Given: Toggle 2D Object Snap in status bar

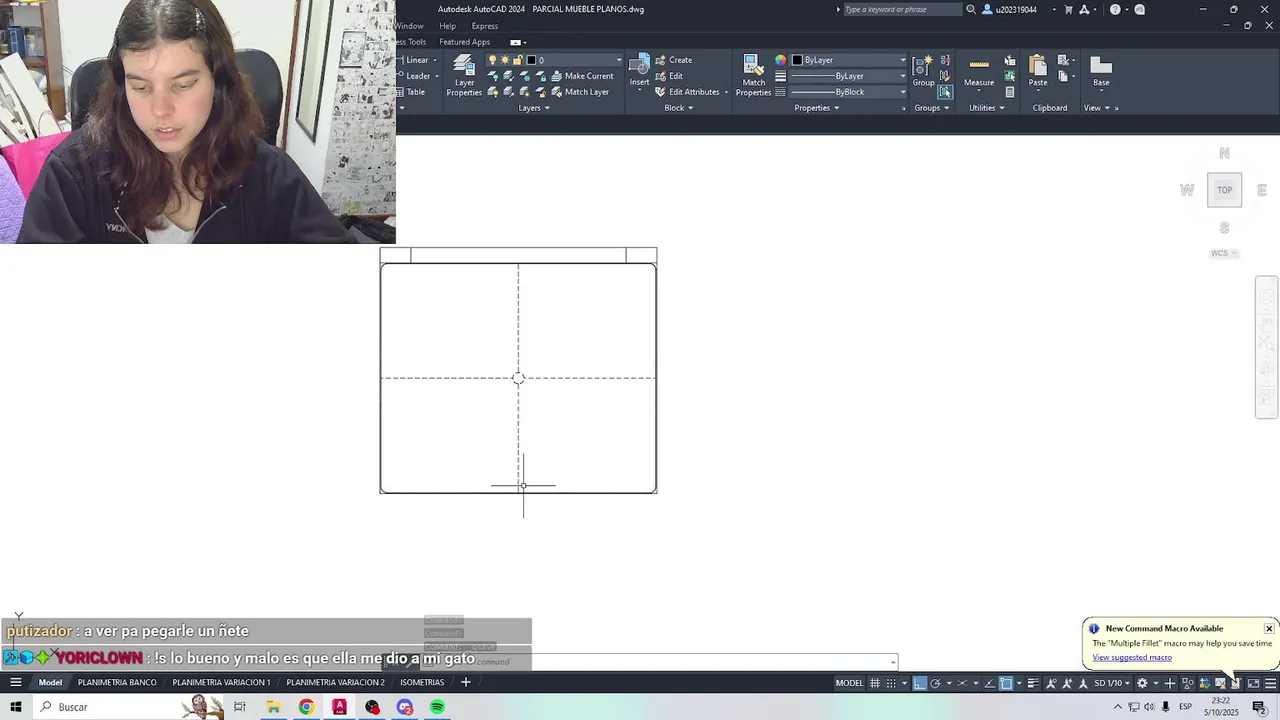Looking at the screenshot, I should [1006, 683].
